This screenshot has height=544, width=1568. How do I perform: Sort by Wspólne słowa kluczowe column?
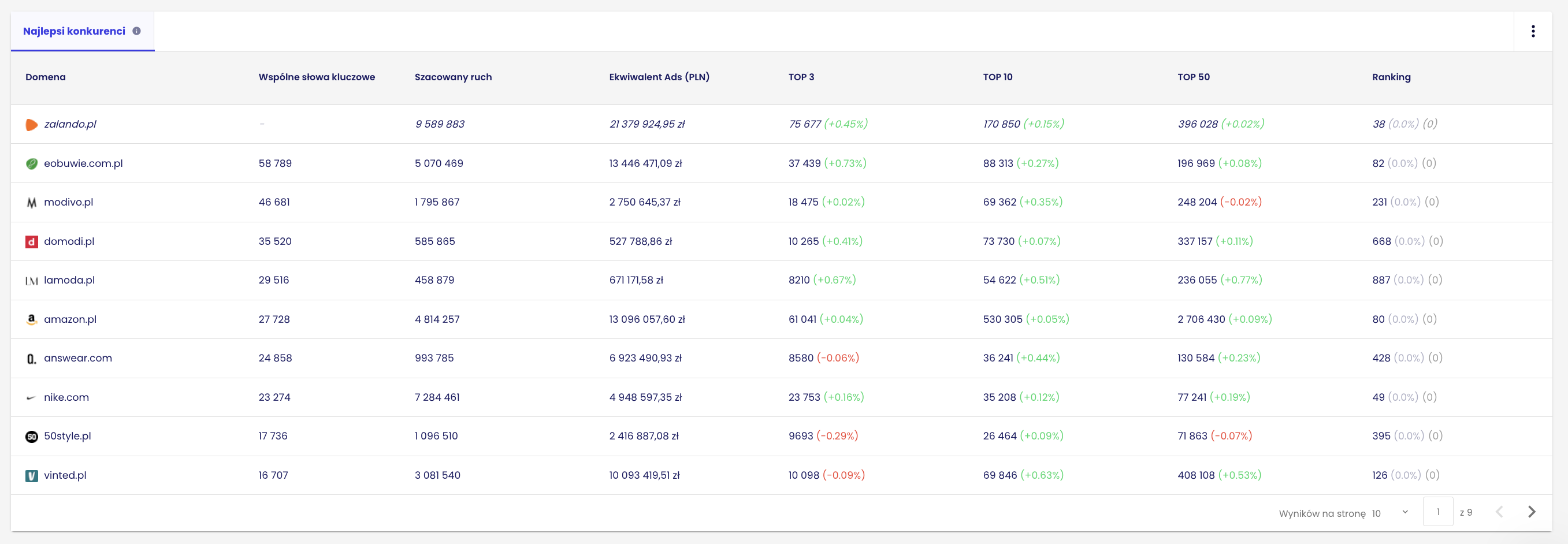(317, 77)
